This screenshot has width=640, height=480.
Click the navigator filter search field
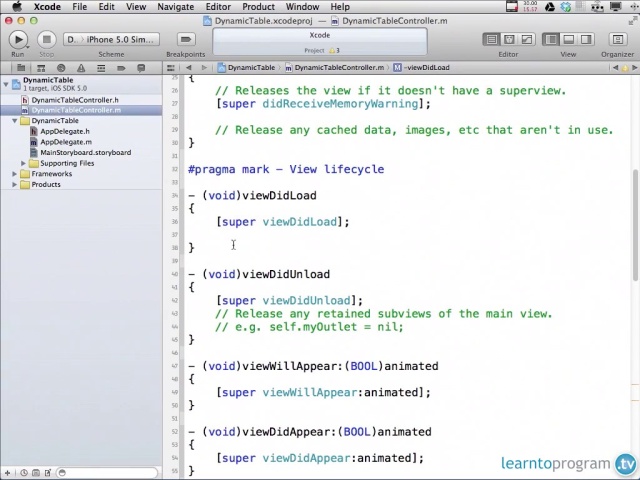pos(107,473)
